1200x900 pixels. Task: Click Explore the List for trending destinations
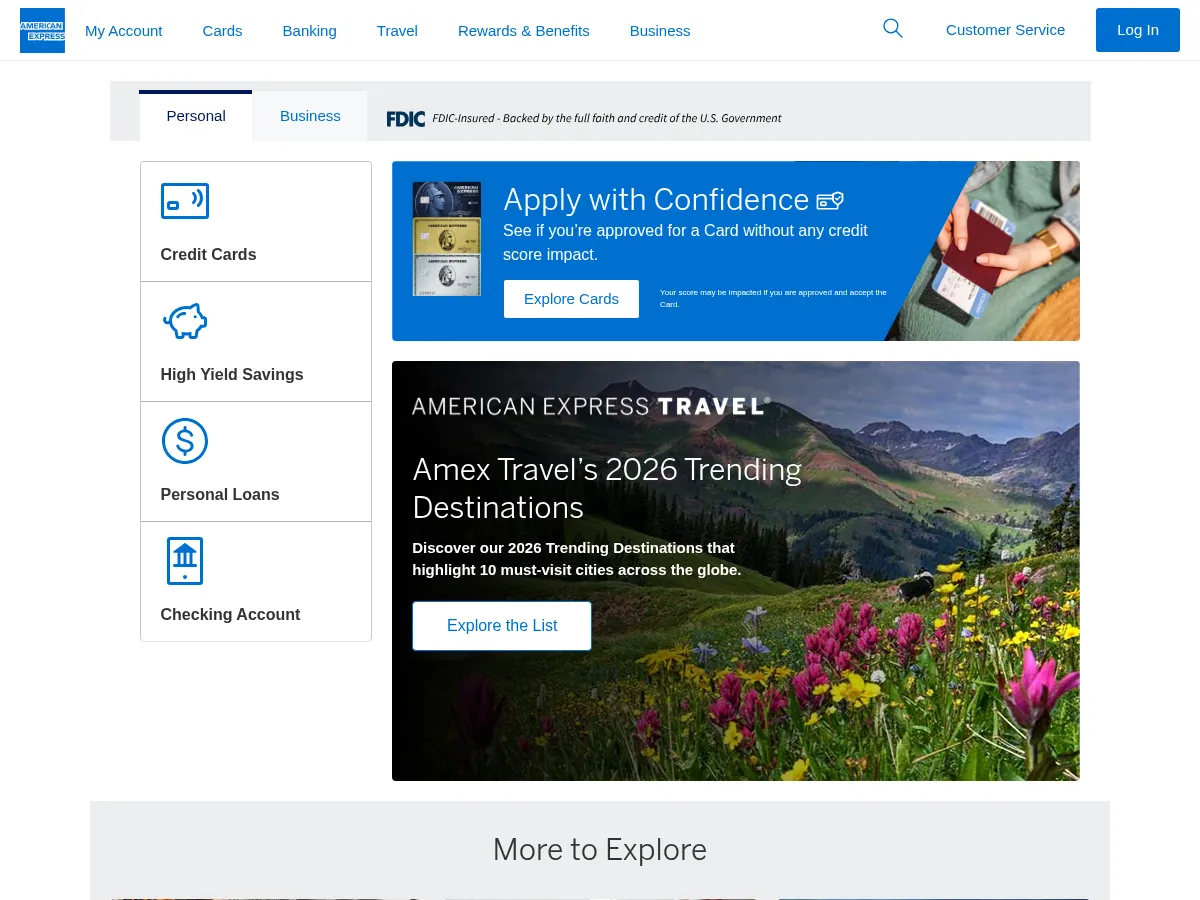(x=502, y=625)
